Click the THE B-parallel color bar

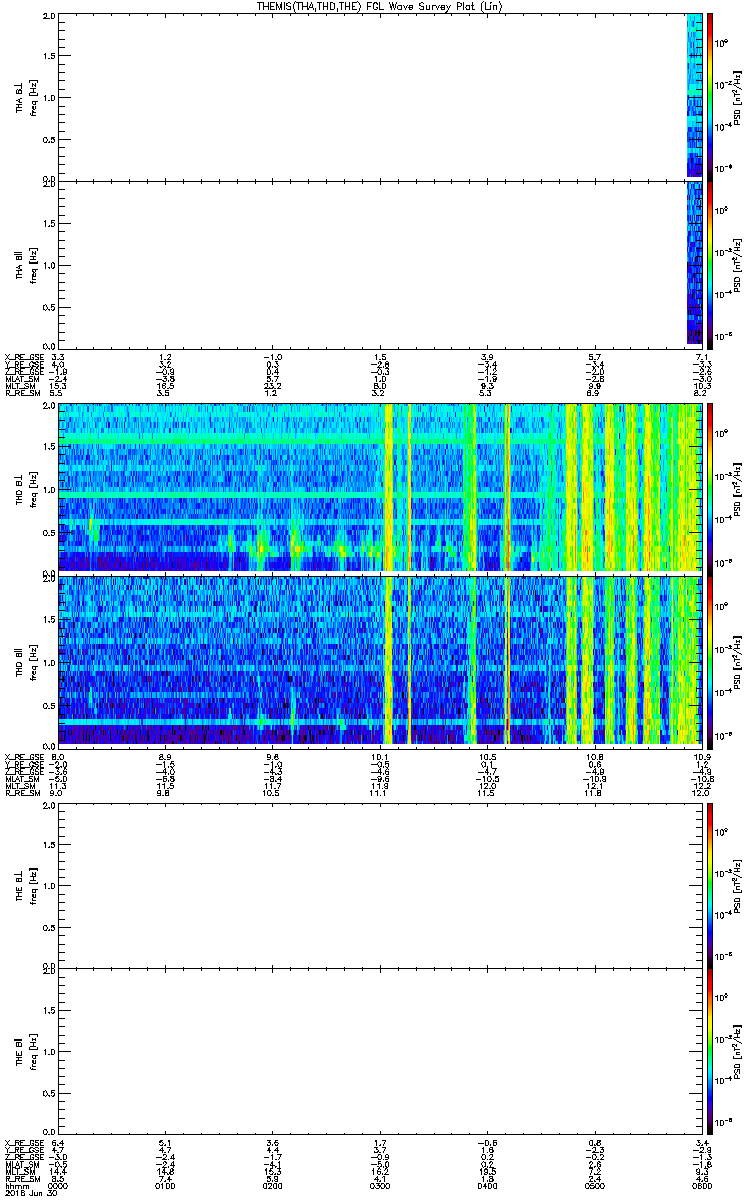coord(710,1050)
